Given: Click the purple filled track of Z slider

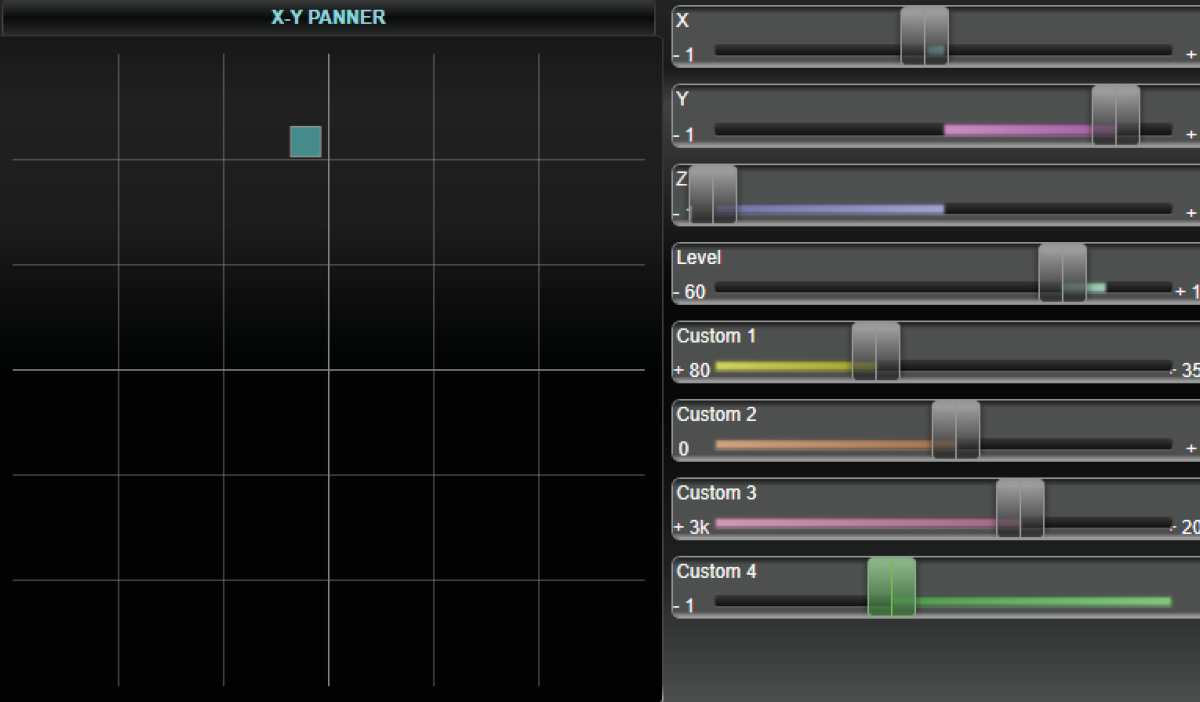Looking at the screenshot, I should [840, 209].
